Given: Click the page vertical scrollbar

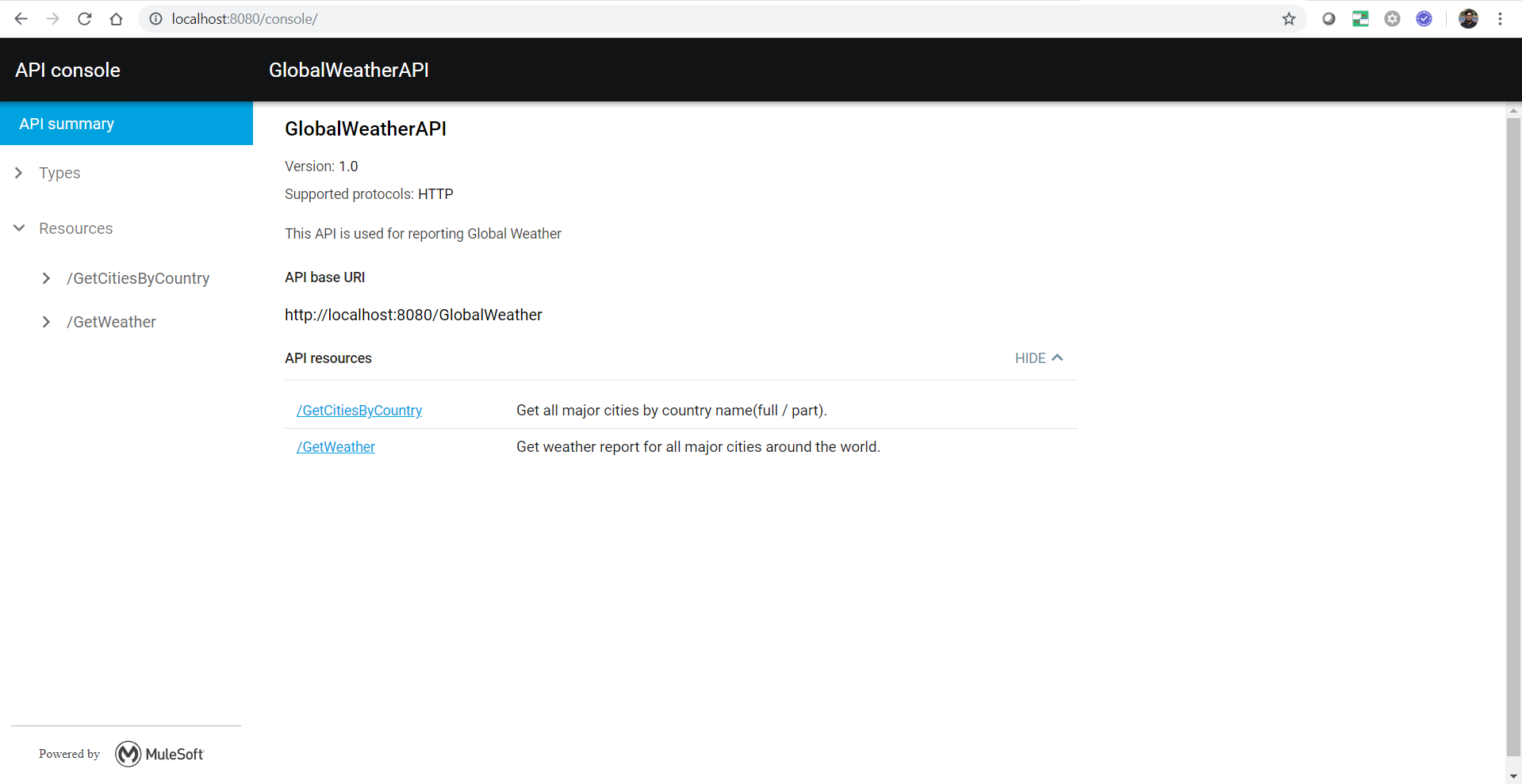Looking at the screenshot, I should tap(1513, 436).
